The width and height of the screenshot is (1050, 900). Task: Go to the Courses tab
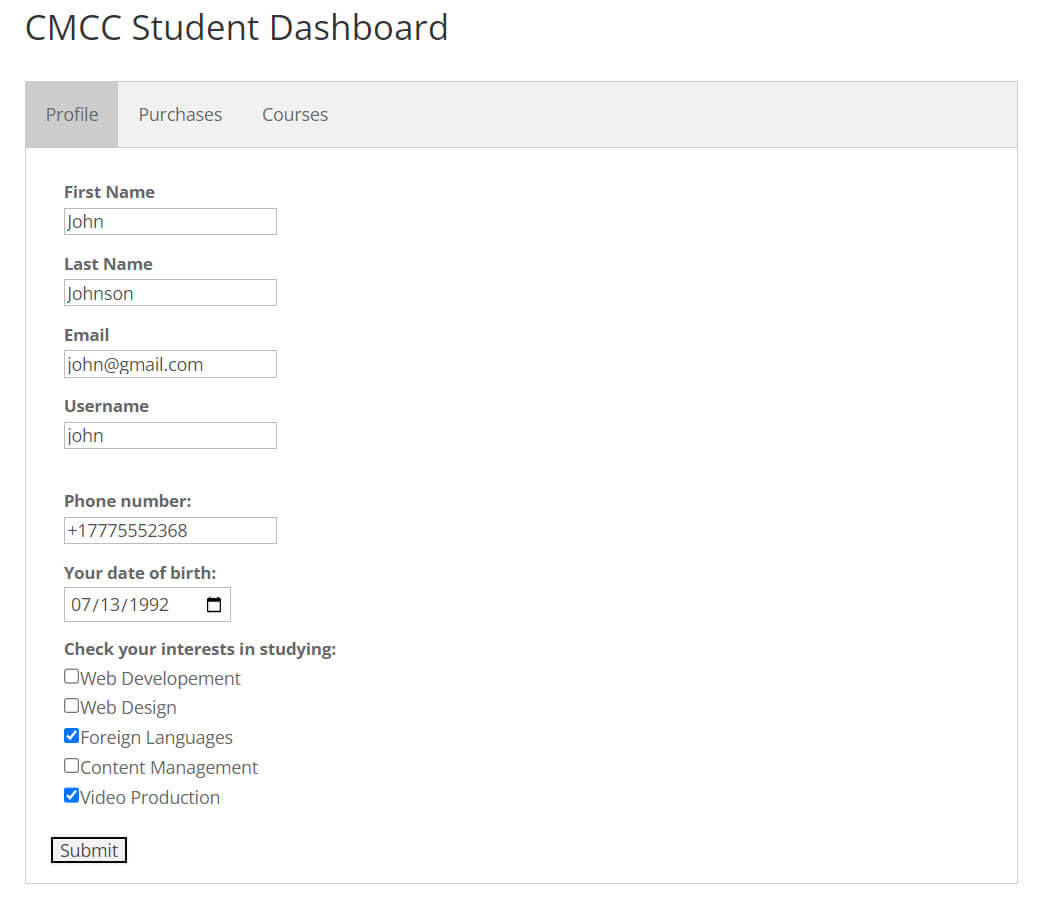(x=295, y=115)
